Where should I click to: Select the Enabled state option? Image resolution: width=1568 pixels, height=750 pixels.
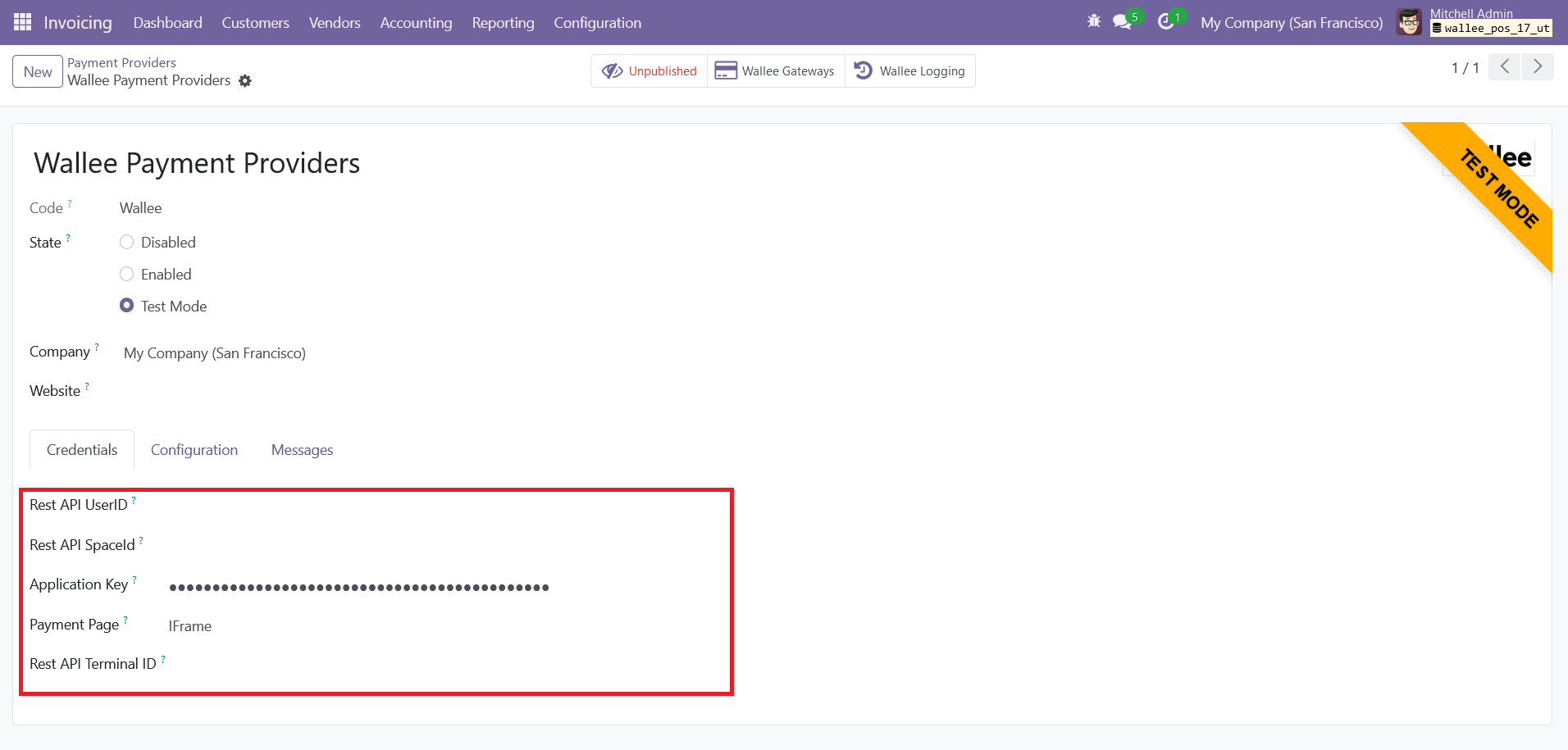(127, 275)
